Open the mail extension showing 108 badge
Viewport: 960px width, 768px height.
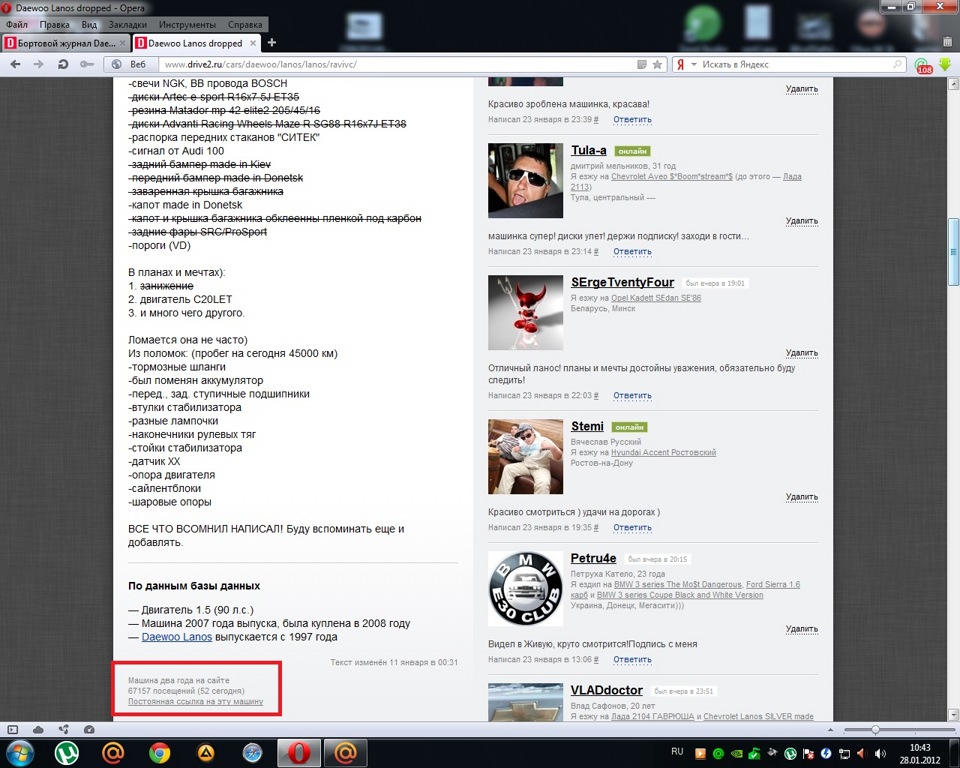(922, 65)
